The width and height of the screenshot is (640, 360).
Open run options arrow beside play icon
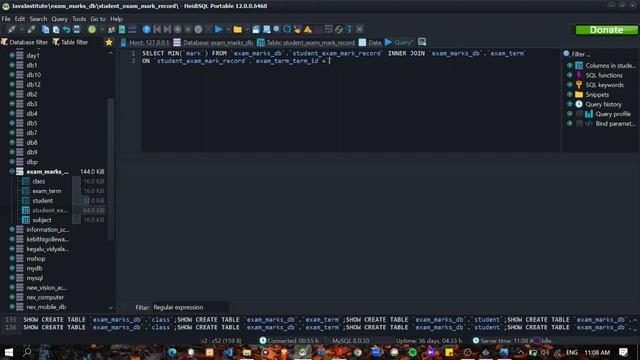tap(227, 29)
